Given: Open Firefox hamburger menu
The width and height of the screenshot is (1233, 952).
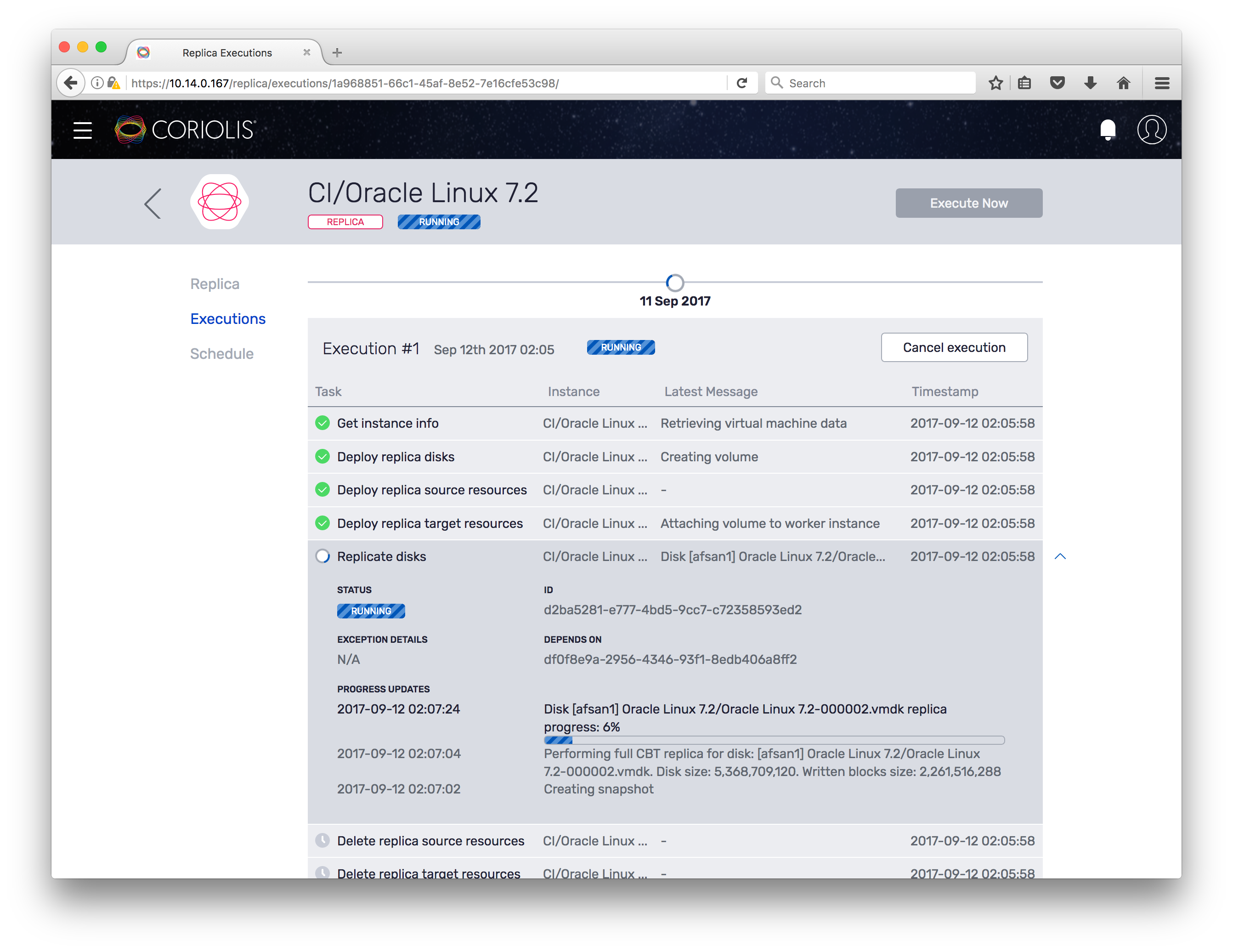Looking at the screenshot, I should coord(1161,83).
